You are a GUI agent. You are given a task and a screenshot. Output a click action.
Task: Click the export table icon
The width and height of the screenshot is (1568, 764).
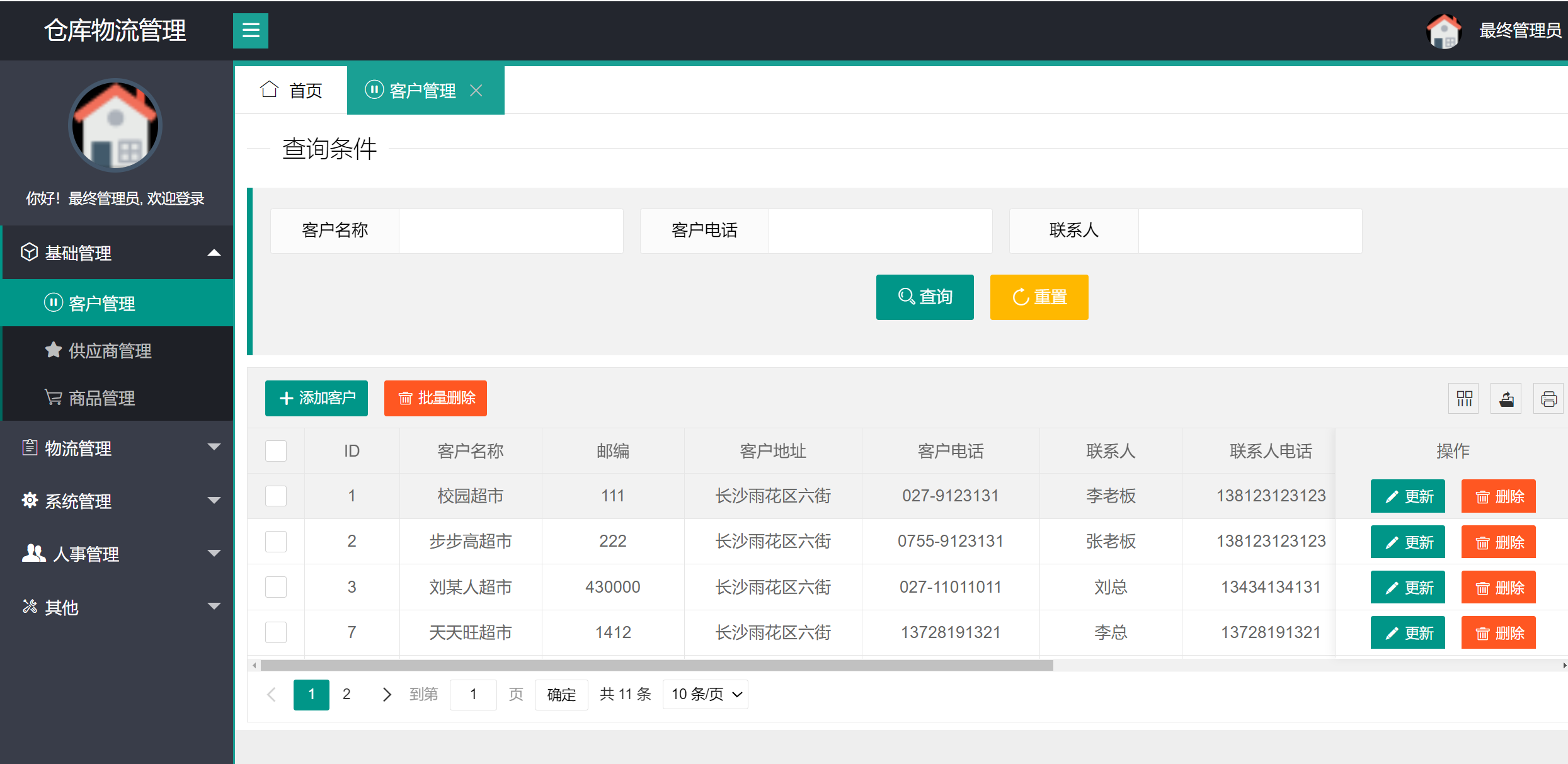tap(1506, 399)
